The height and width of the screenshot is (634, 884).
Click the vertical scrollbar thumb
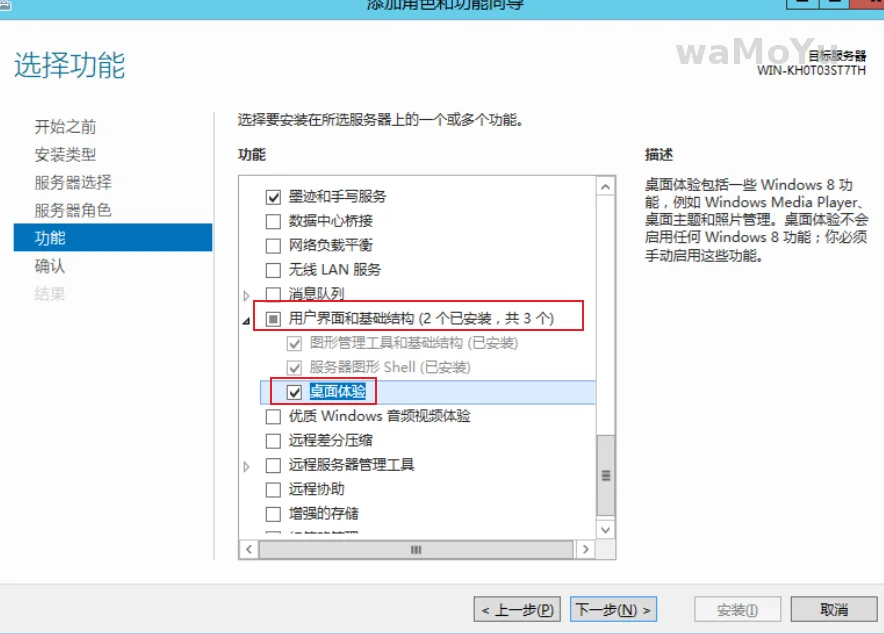(605, 475)
